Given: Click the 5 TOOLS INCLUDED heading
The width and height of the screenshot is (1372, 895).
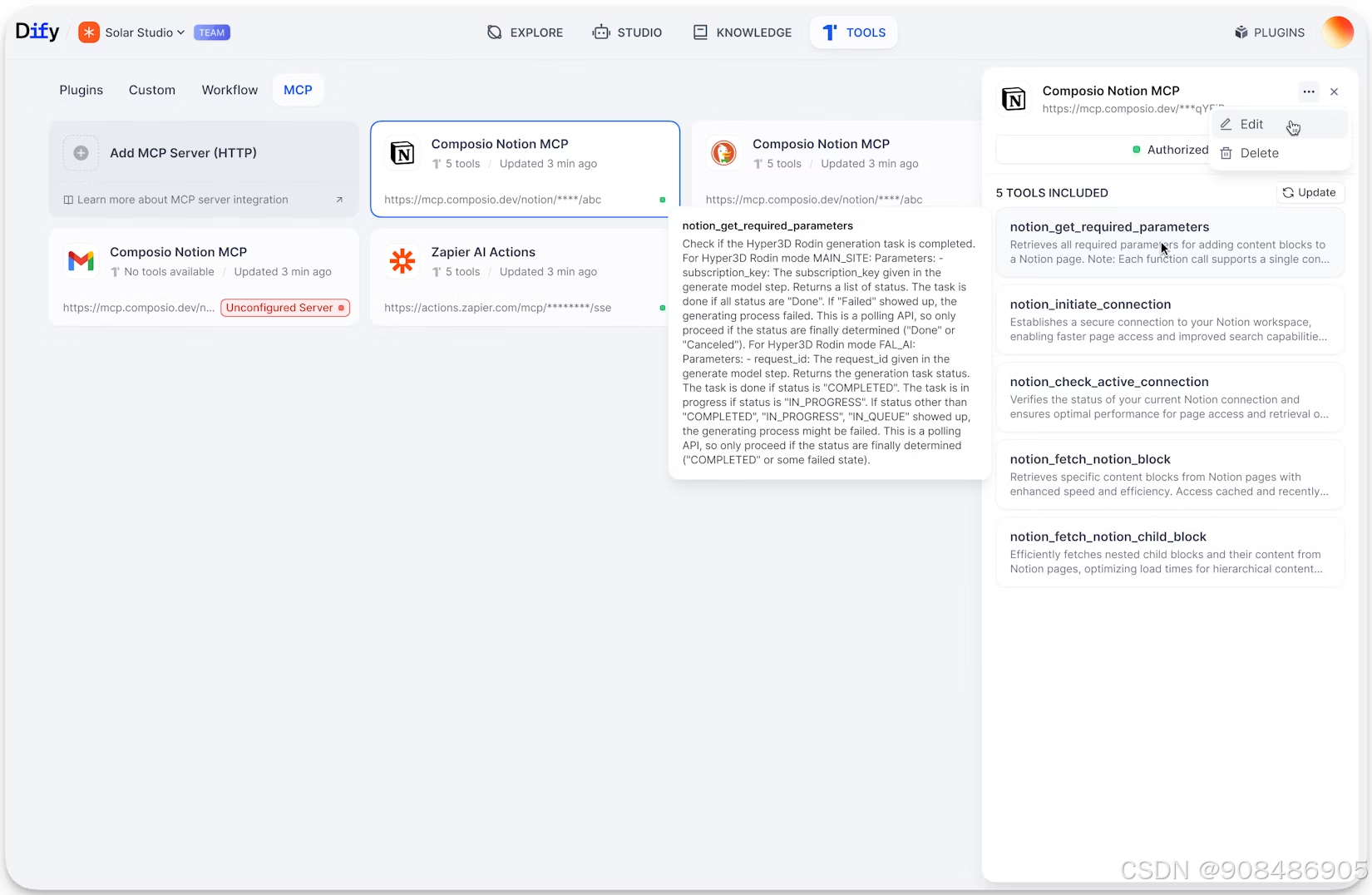Looking at the screenshot, I should 1052,193.
